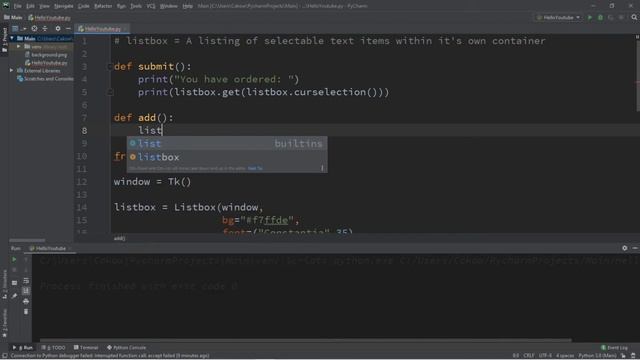
Task: Pin the Run tab with the pin icon
Action: coord(14,296)
